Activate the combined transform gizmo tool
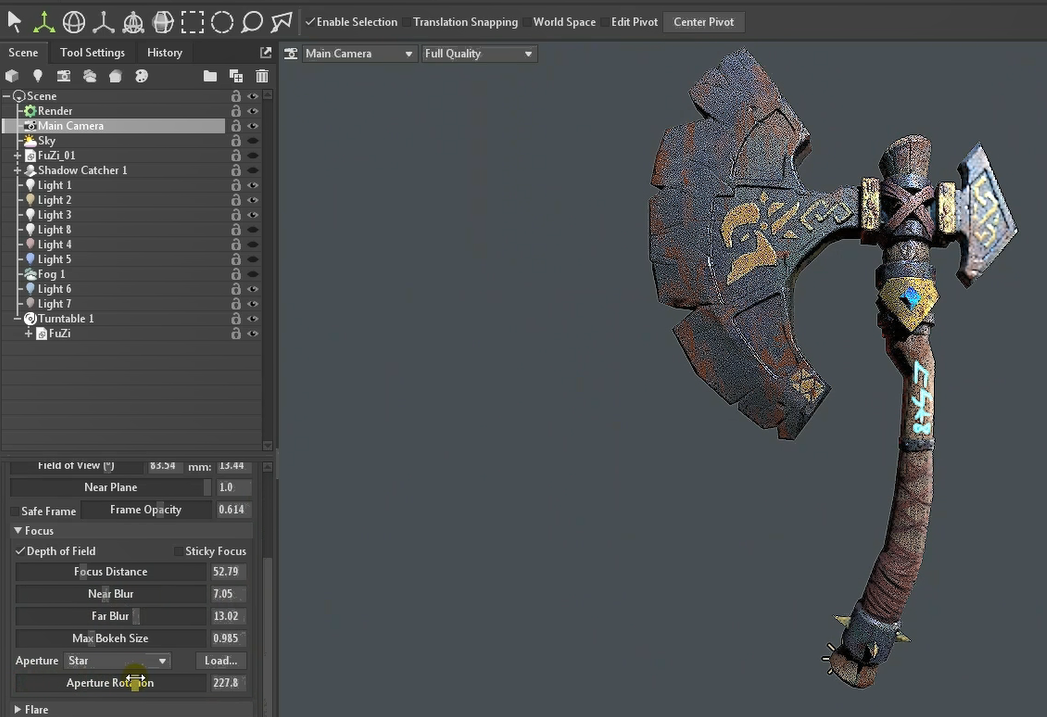This screenshot has width=1047, height=717. [x=133, y=22]
